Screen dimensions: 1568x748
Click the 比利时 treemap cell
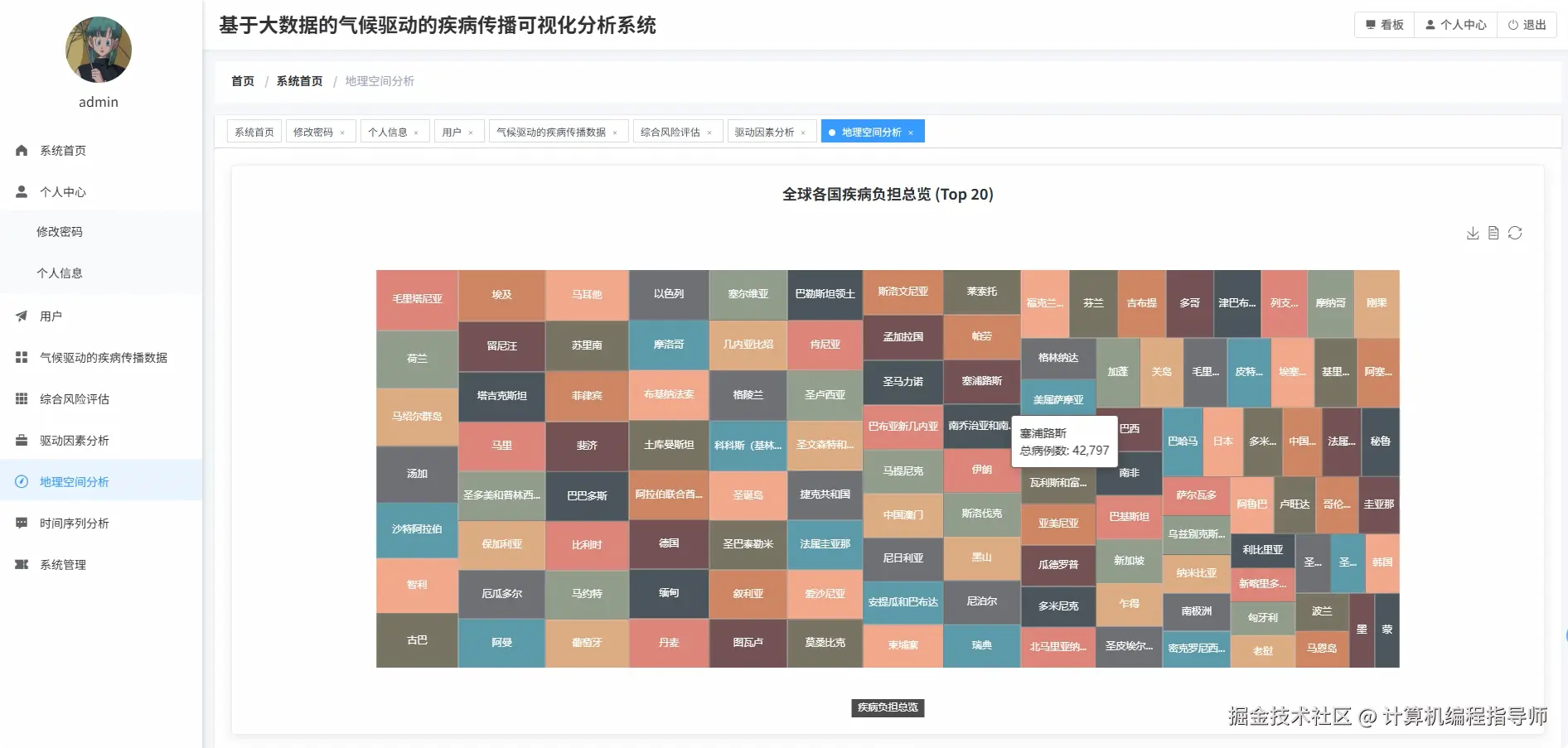(587, 546)
